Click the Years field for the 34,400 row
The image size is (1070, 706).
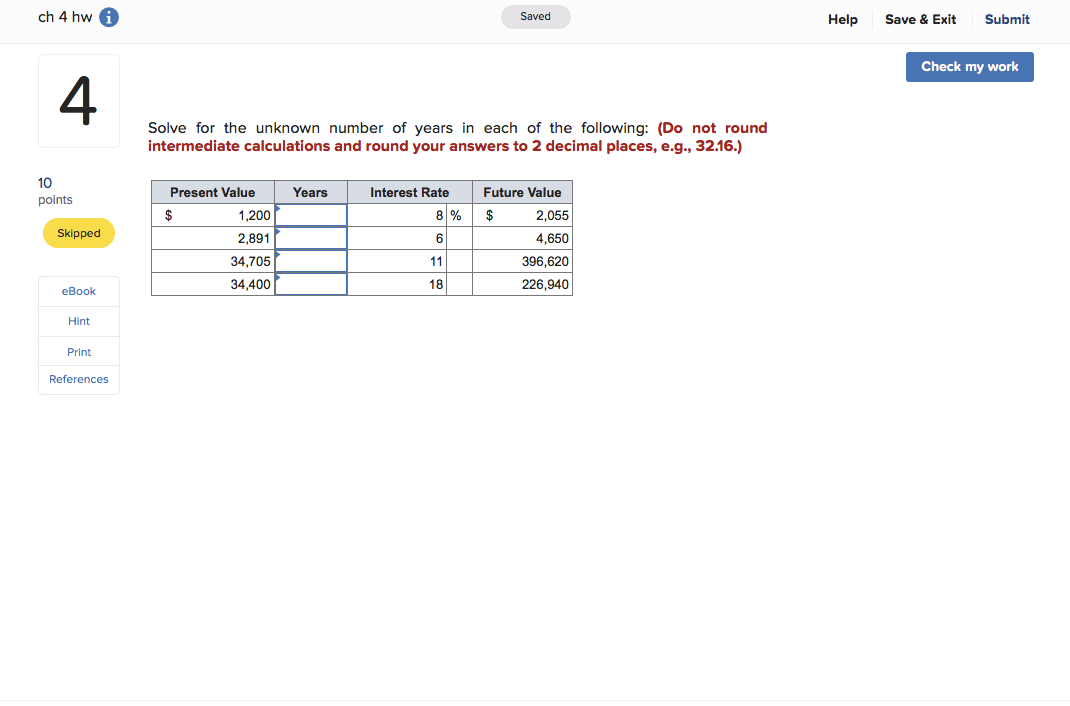tap(310, 284)
